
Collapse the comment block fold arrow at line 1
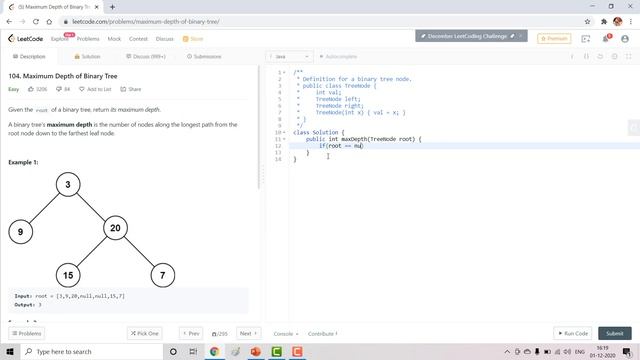coord(284,72)
